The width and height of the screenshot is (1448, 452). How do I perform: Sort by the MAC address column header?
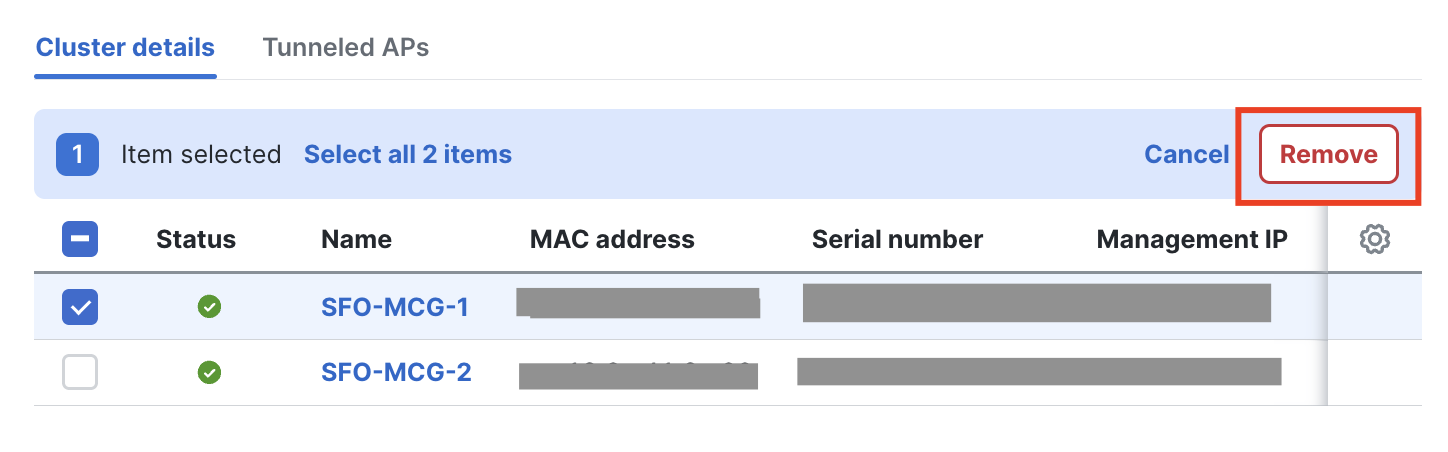click(x=612, y=240)
